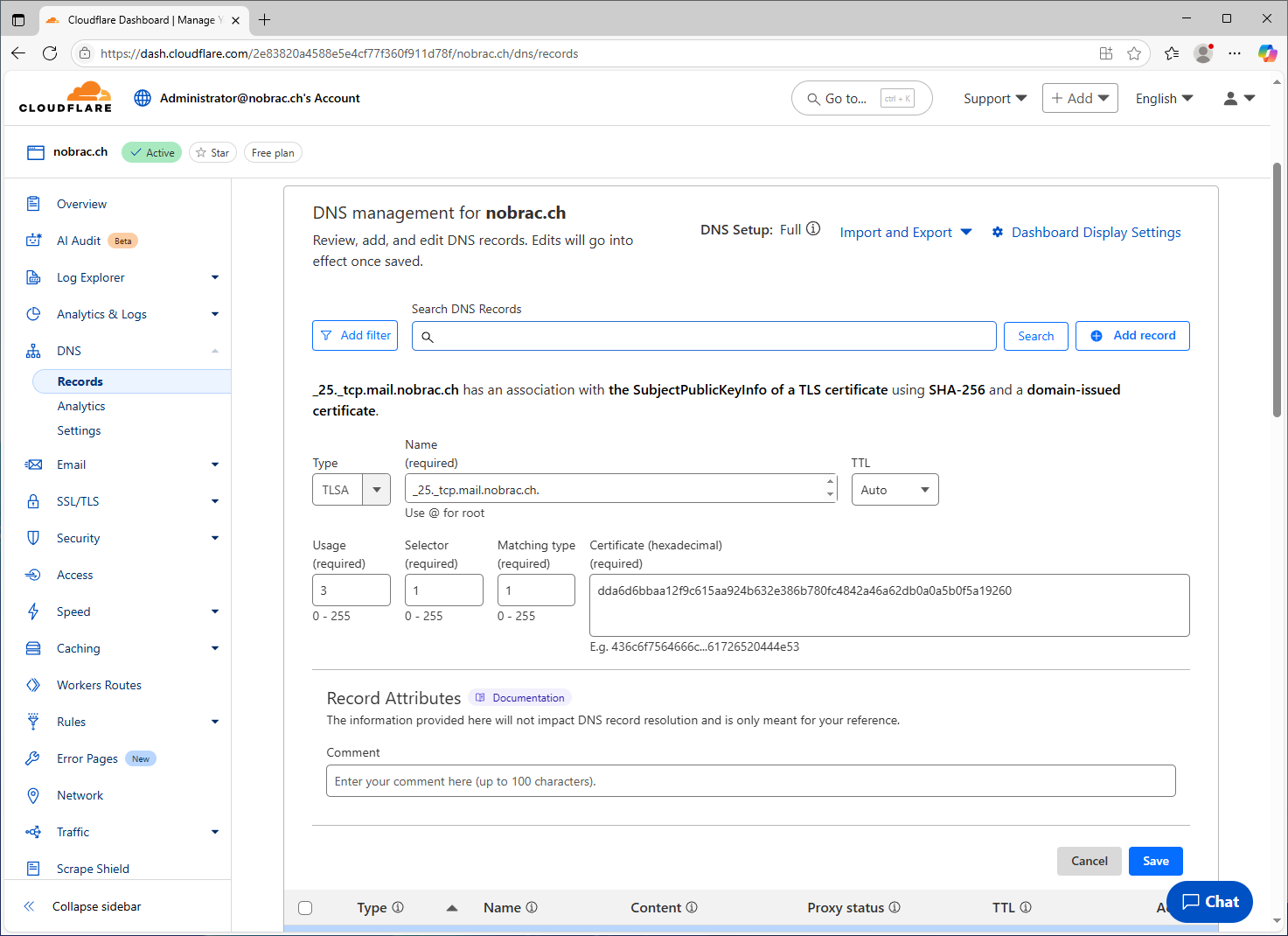Click the Speed lightning icon
Screen dimensions: 1288x936
pos(33,611)
